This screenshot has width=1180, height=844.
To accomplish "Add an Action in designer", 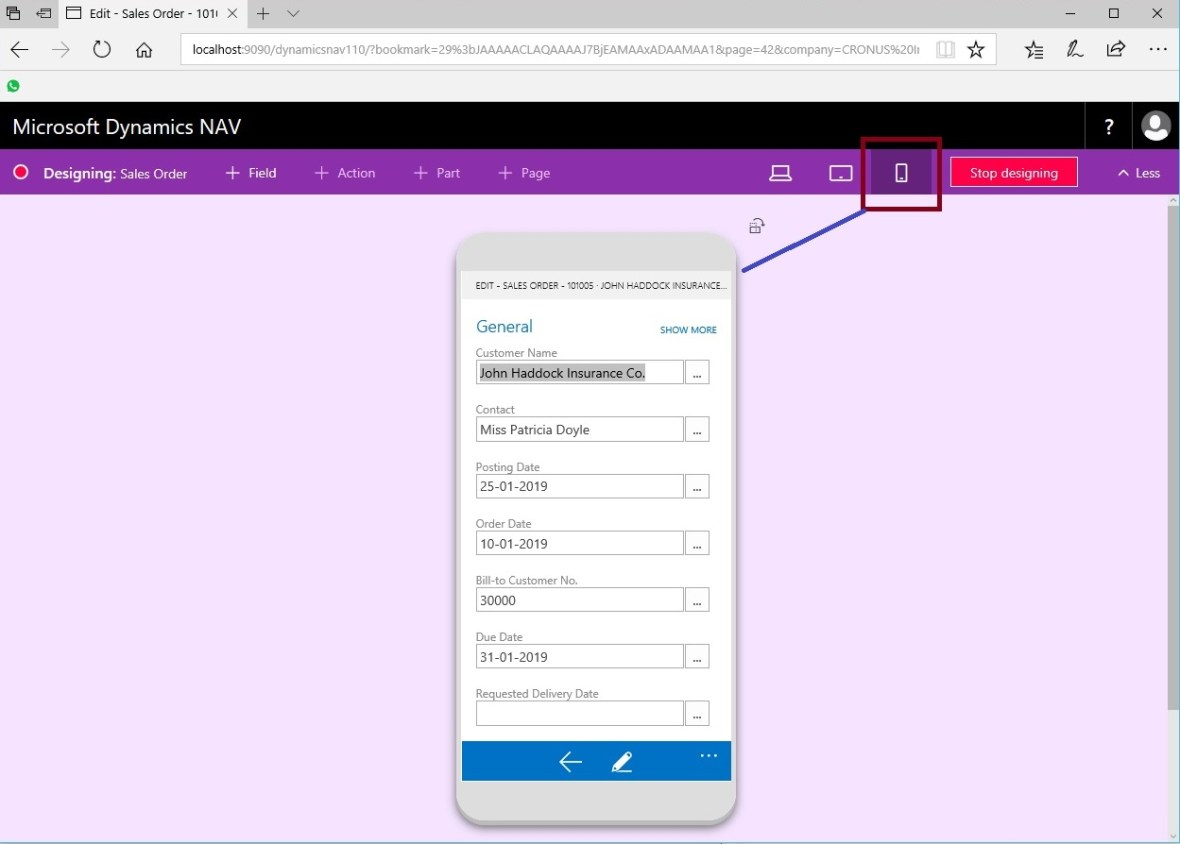I will point(344,173).
